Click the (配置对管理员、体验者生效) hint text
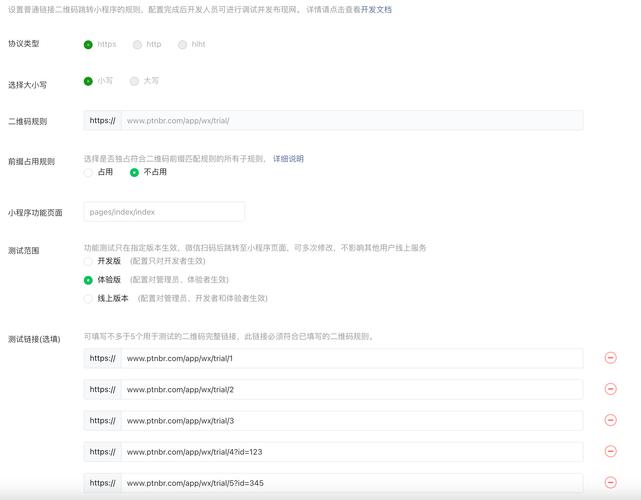 click(x=179, y=280)
